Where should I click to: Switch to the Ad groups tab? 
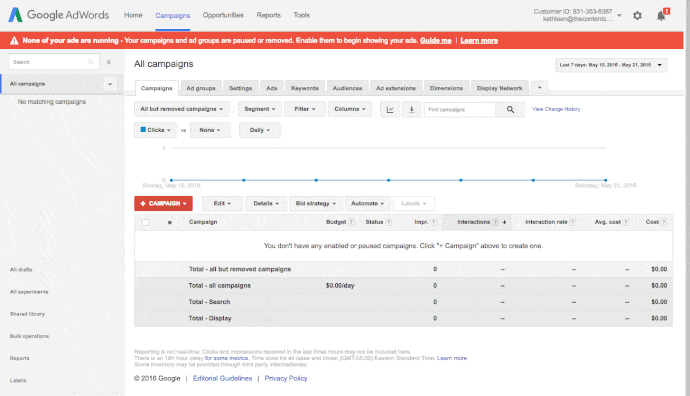point(201,88)
